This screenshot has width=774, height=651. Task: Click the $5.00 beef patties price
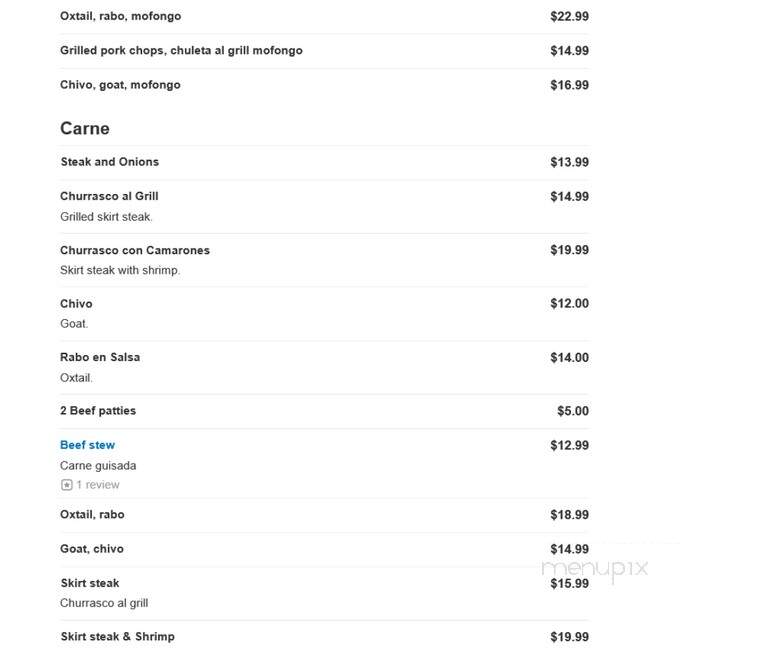(x=573, y=411)
